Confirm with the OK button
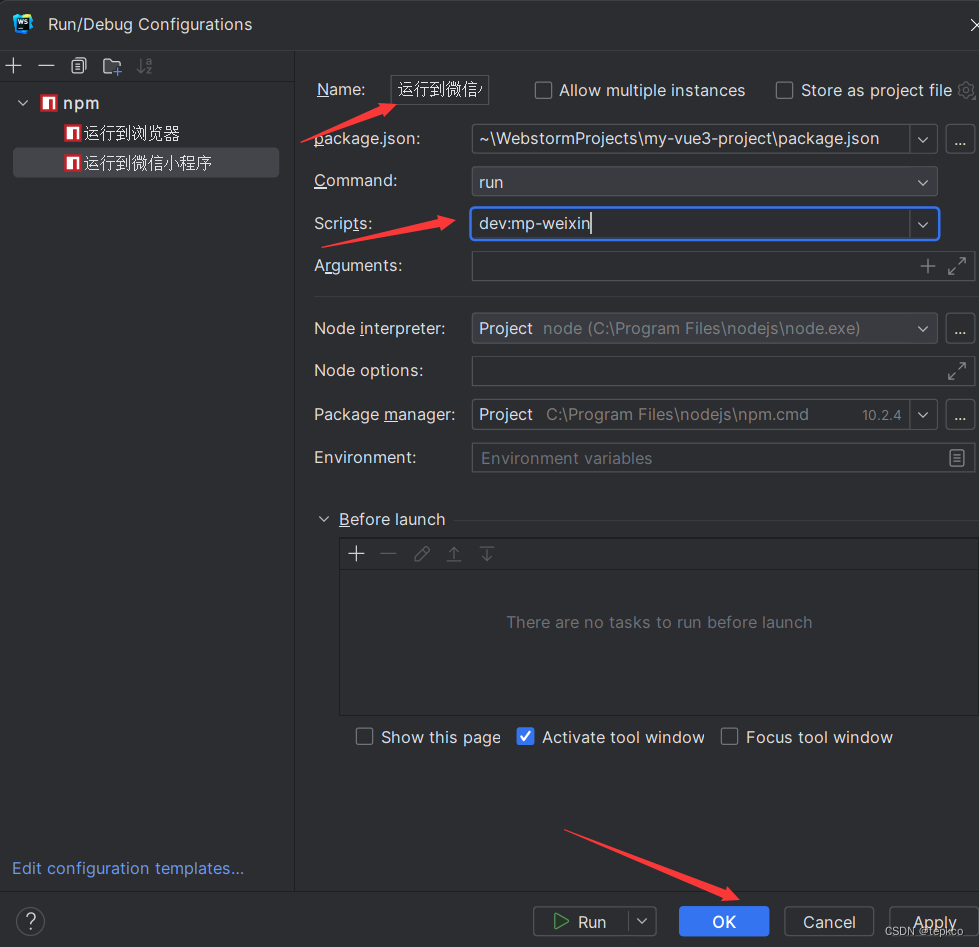The height and width of the screenshot is (947, 979). click(x=724, y=921)
